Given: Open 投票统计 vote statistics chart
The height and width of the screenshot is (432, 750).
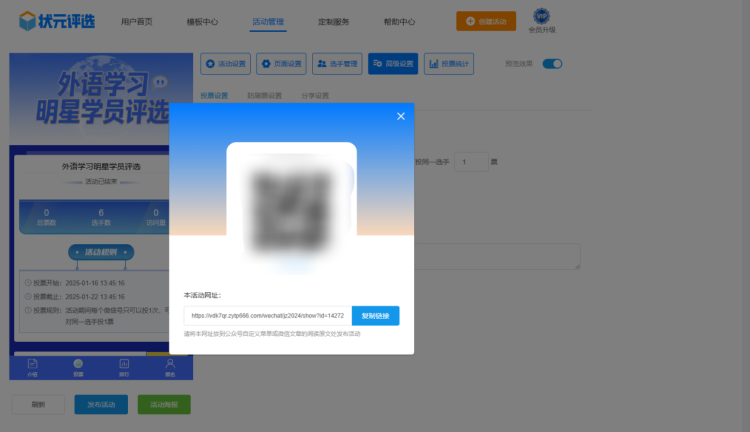Looking at the screenshot, I should [449, 64].
